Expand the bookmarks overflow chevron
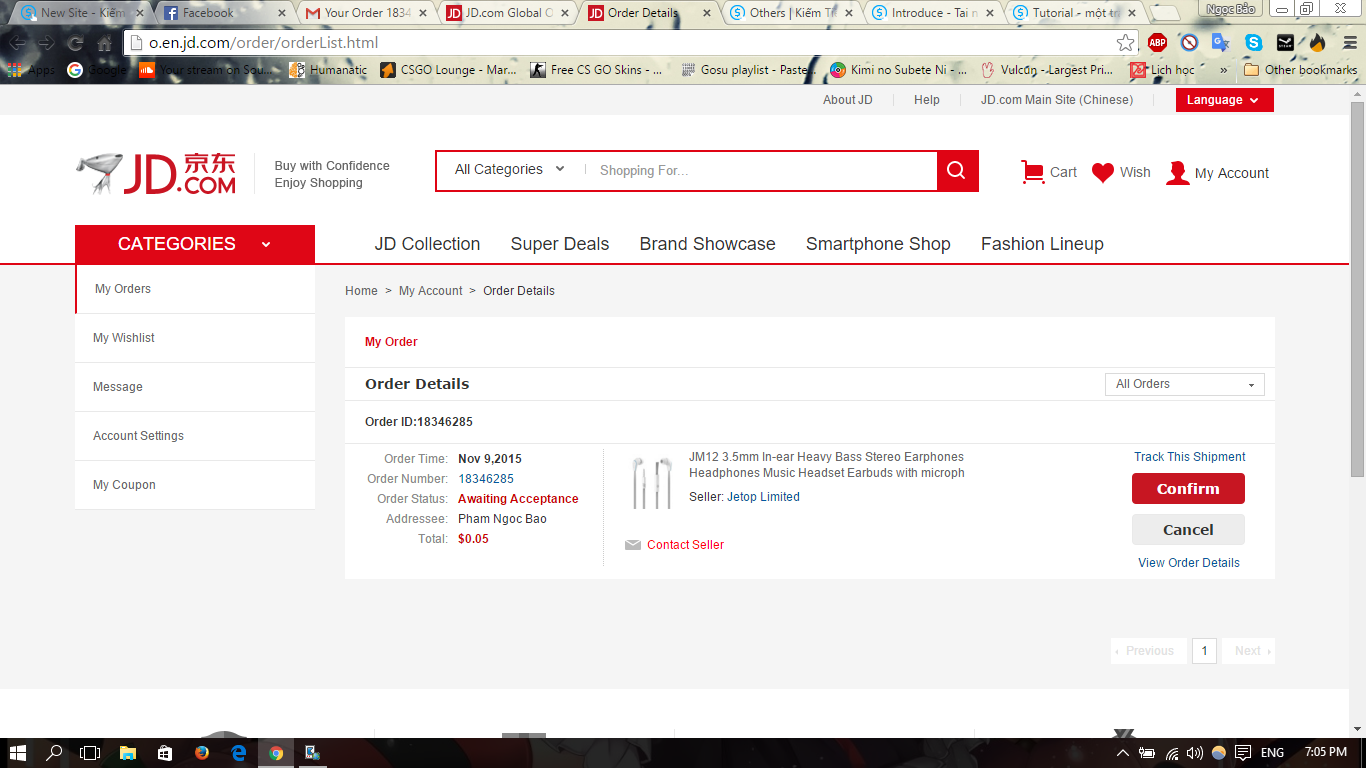 (x=1223, y=70)
